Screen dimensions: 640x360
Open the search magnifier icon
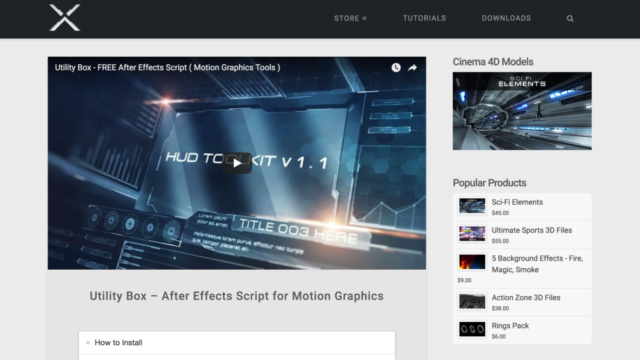(x=570, y=18)
